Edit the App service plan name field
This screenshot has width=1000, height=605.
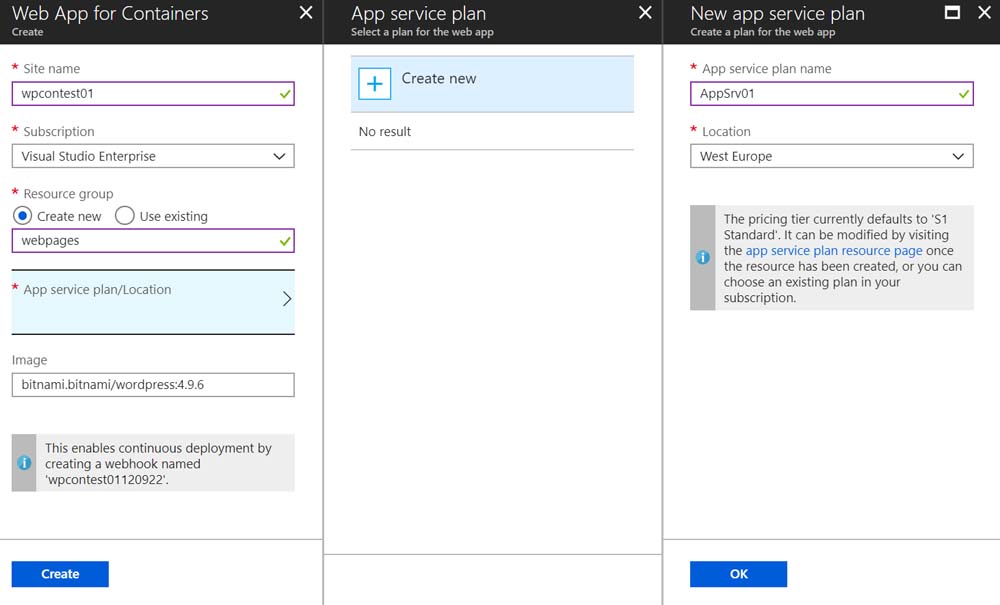click(822, 94)
